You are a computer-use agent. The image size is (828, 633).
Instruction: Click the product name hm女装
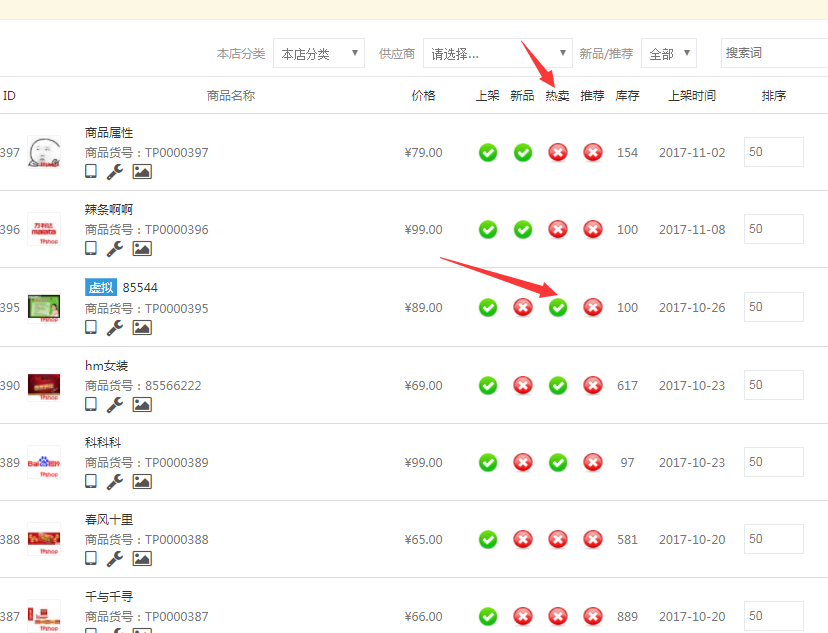[107, 366]
